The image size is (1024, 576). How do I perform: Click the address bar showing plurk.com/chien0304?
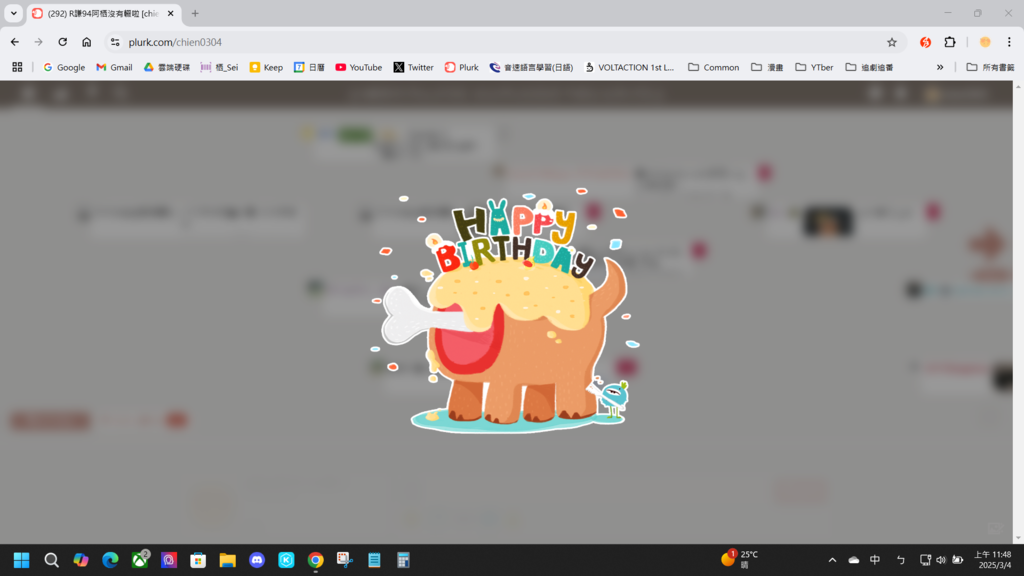(503, 42)
